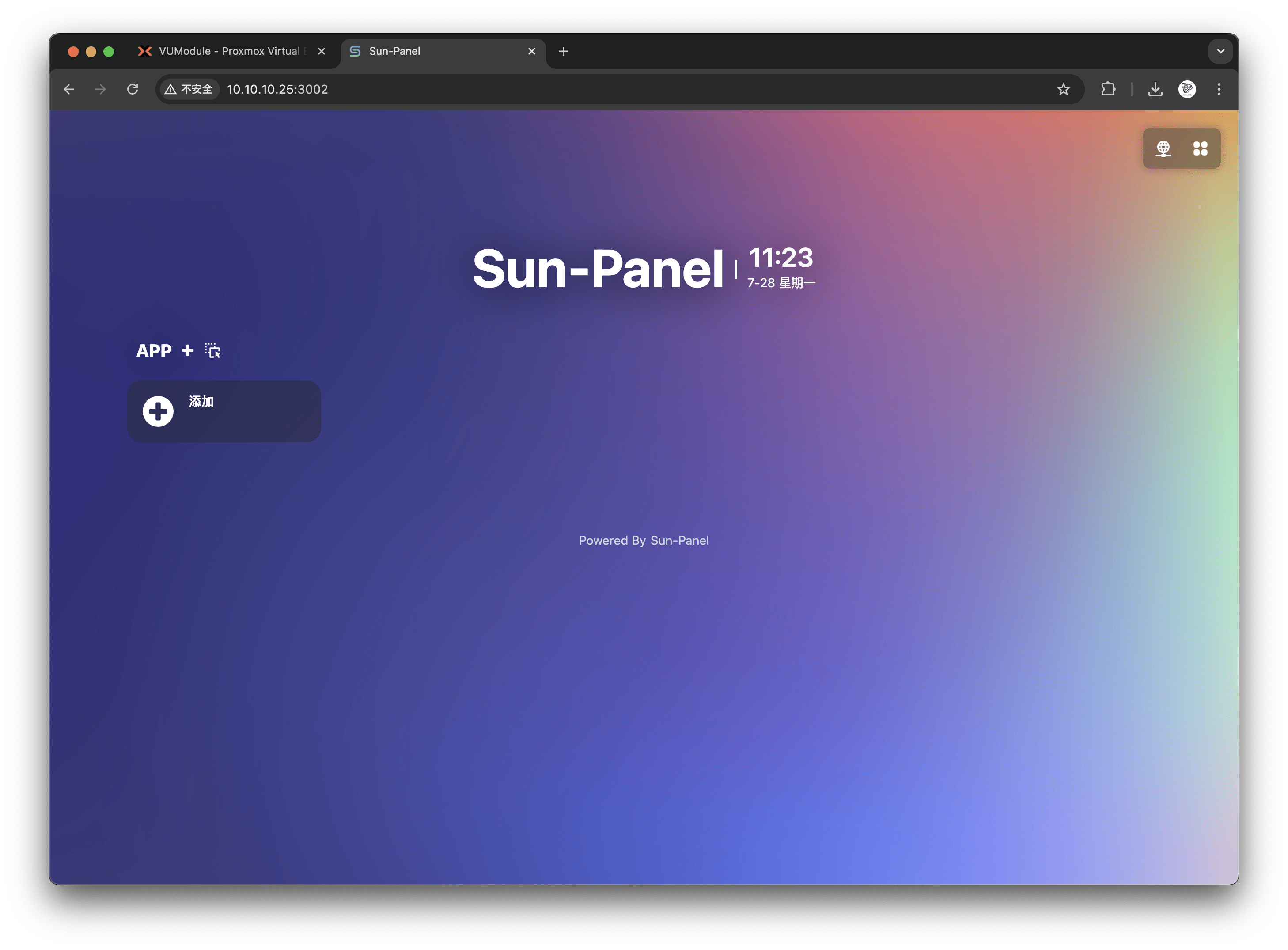Click the sort/select icon beside APP
Viewport: 1288px width, 950px height.
(x=212, y=351)
